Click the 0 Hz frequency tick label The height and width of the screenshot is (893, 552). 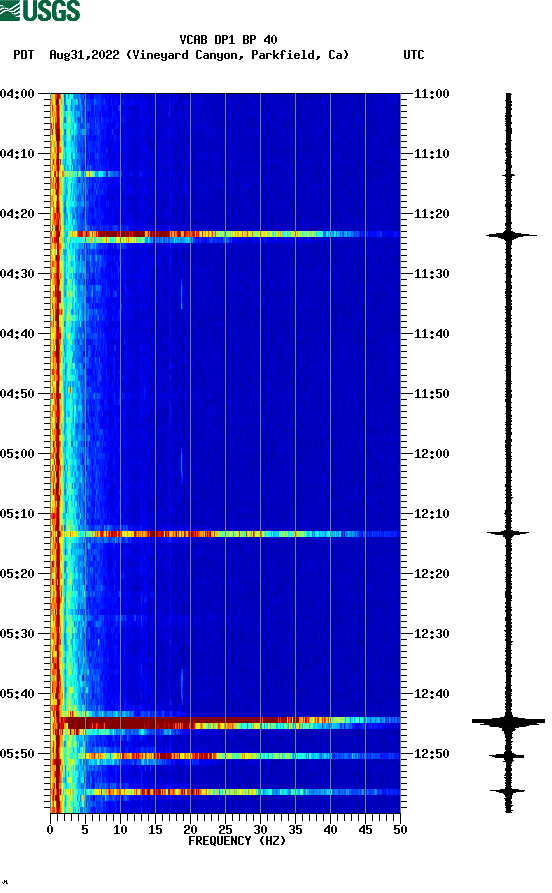(50, 830)
